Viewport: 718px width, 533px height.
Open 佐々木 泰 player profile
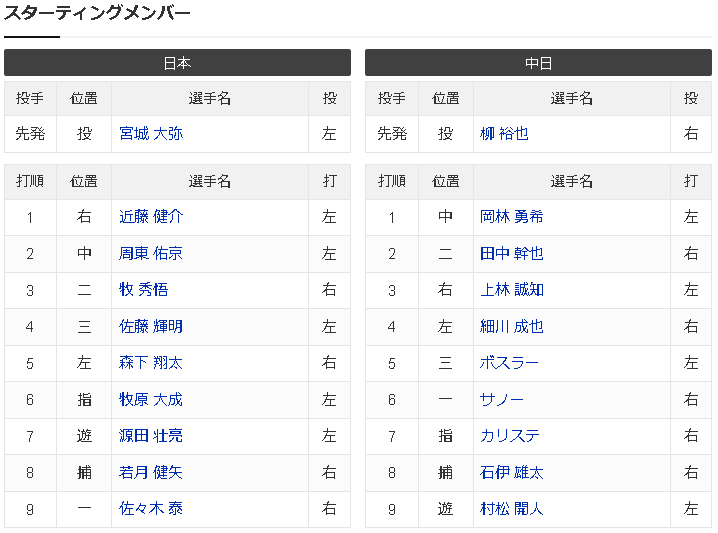click(151, 509)
